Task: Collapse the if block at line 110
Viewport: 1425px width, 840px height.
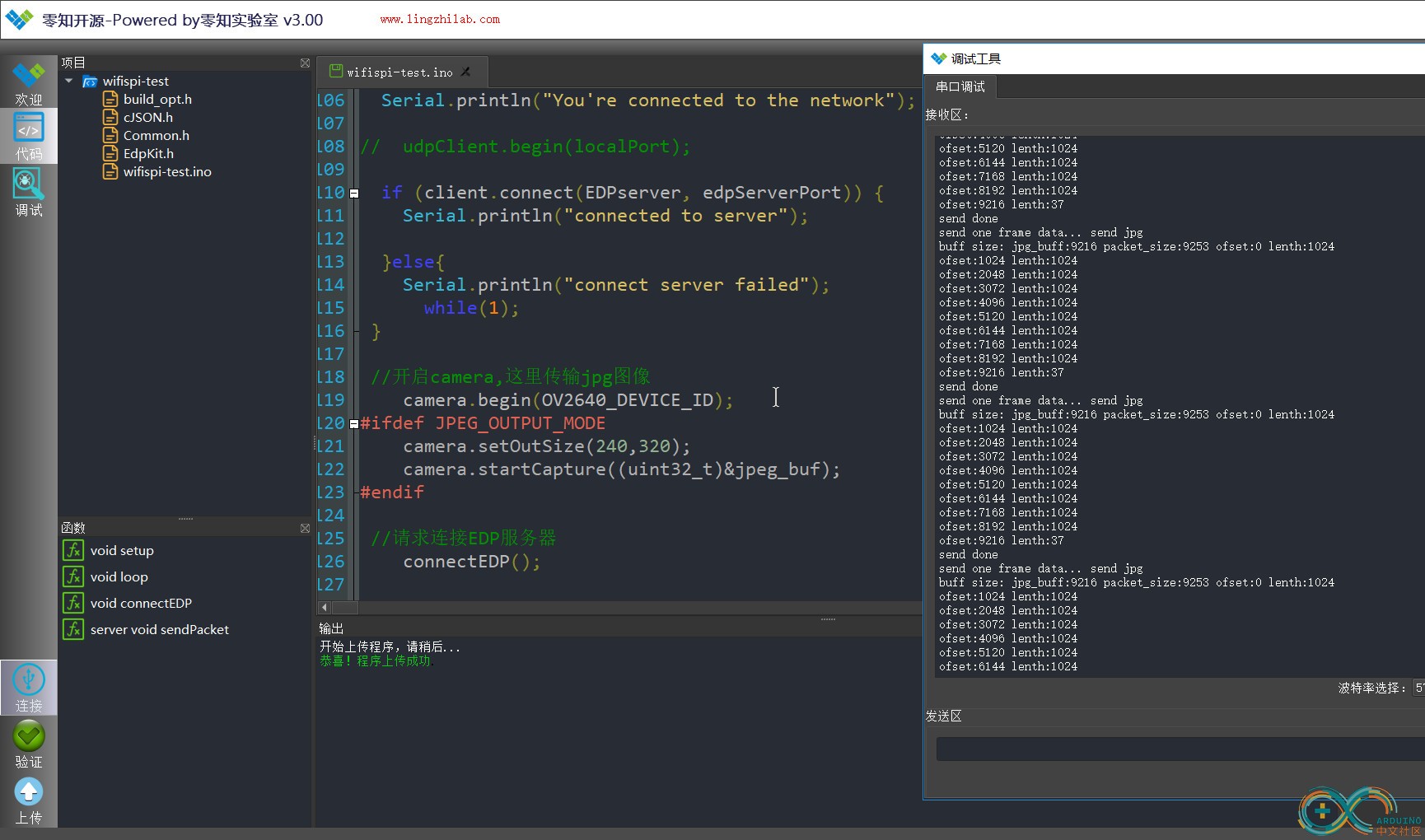Action: coord(354,194)
